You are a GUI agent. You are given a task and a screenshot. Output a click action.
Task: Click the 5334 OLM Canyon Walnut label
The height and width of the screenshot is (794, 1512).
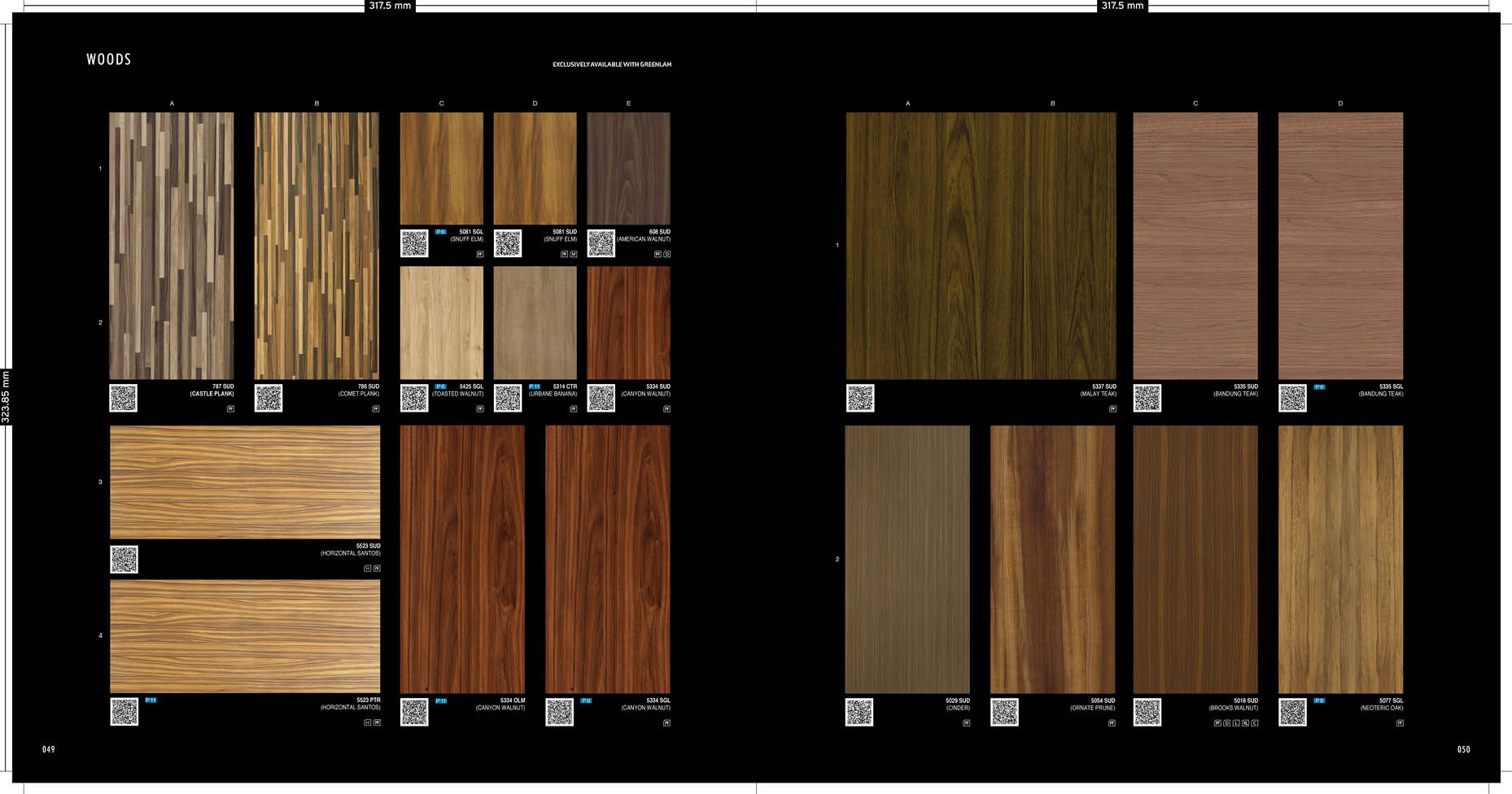[x=500, y=704]
